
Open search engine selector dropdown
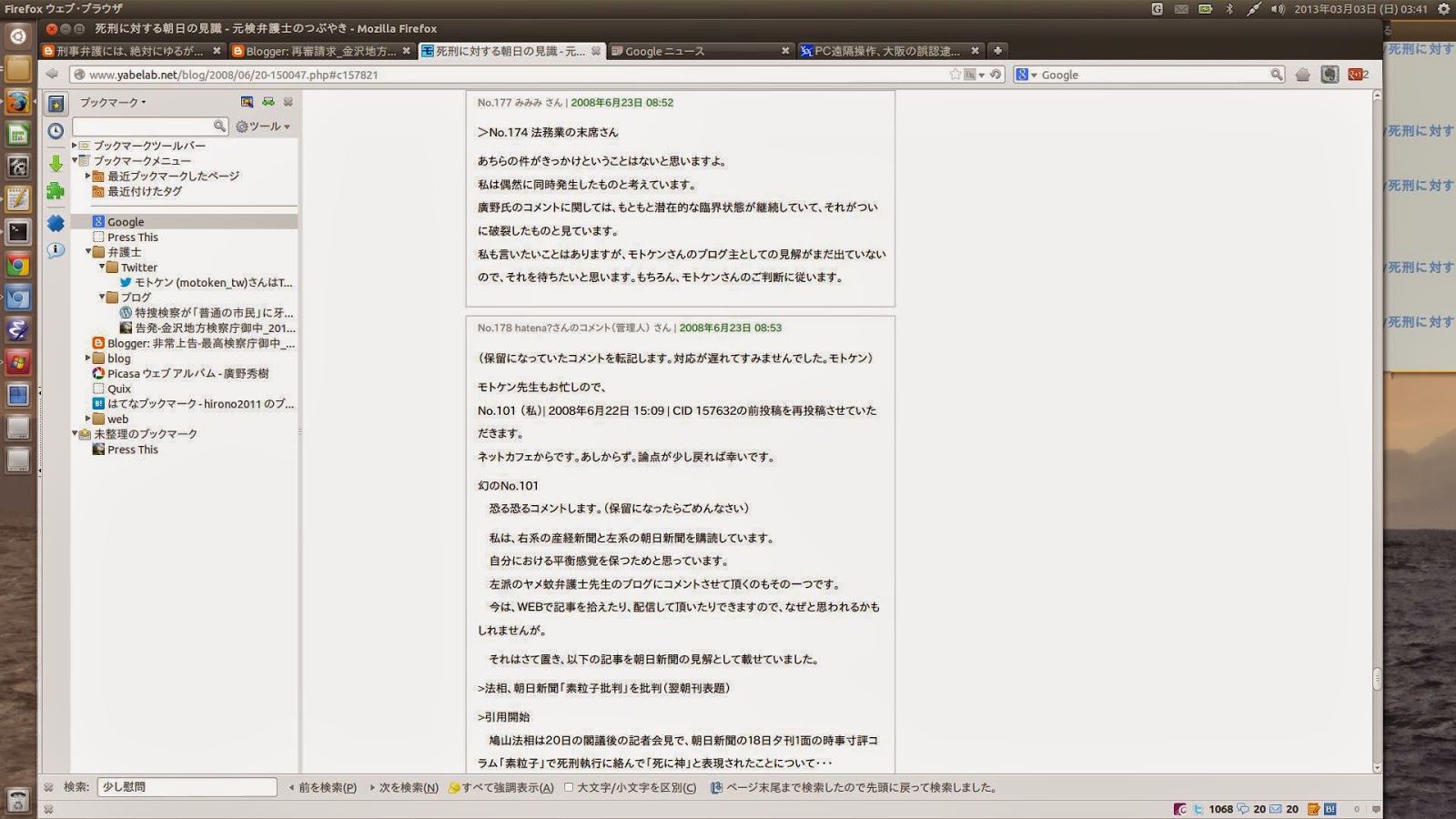point(1026,75)
